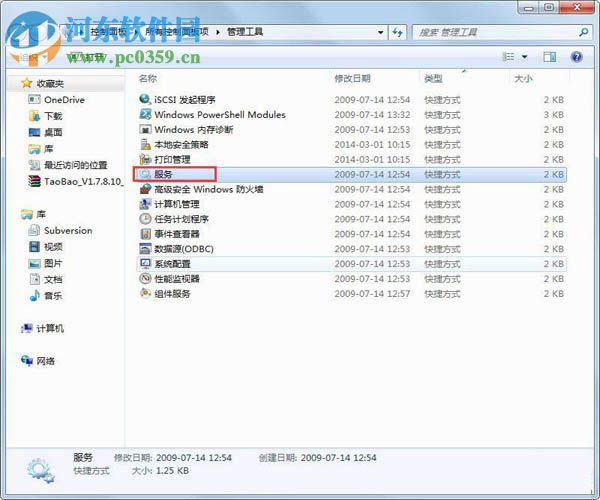Click the help question mark icon
Image resolution: width=600 pixels, height=500 pixels.
(576, 57)
